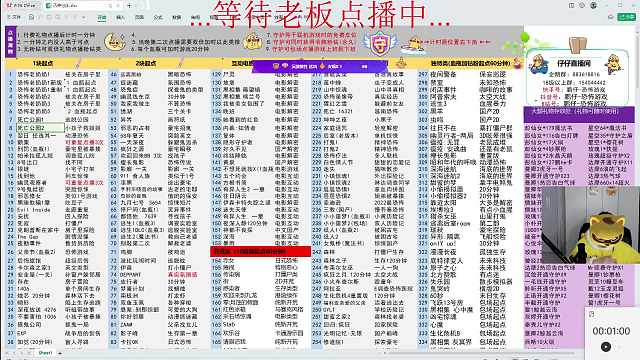Click the timer record button under 00:01:00
This screenshot has height=360, width=640.
coord(606,347)
